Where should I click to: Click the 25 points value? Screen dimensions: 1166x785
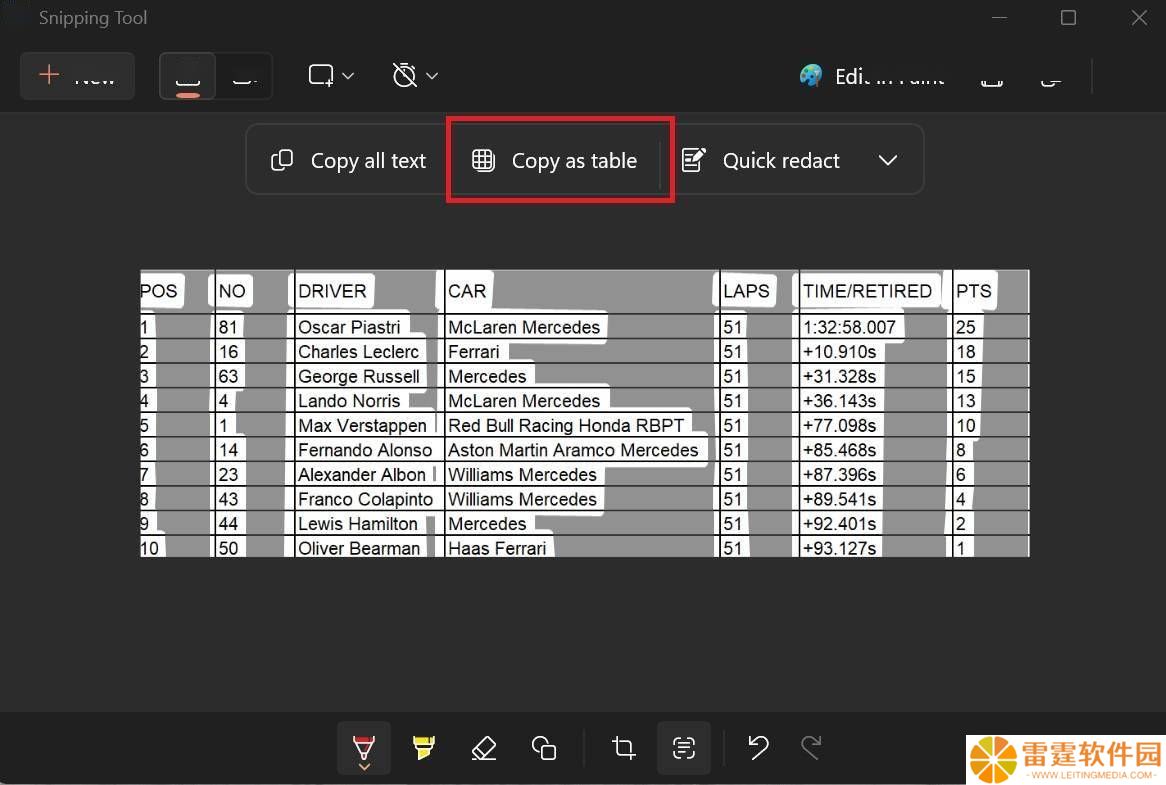click(x=966, y=327)
